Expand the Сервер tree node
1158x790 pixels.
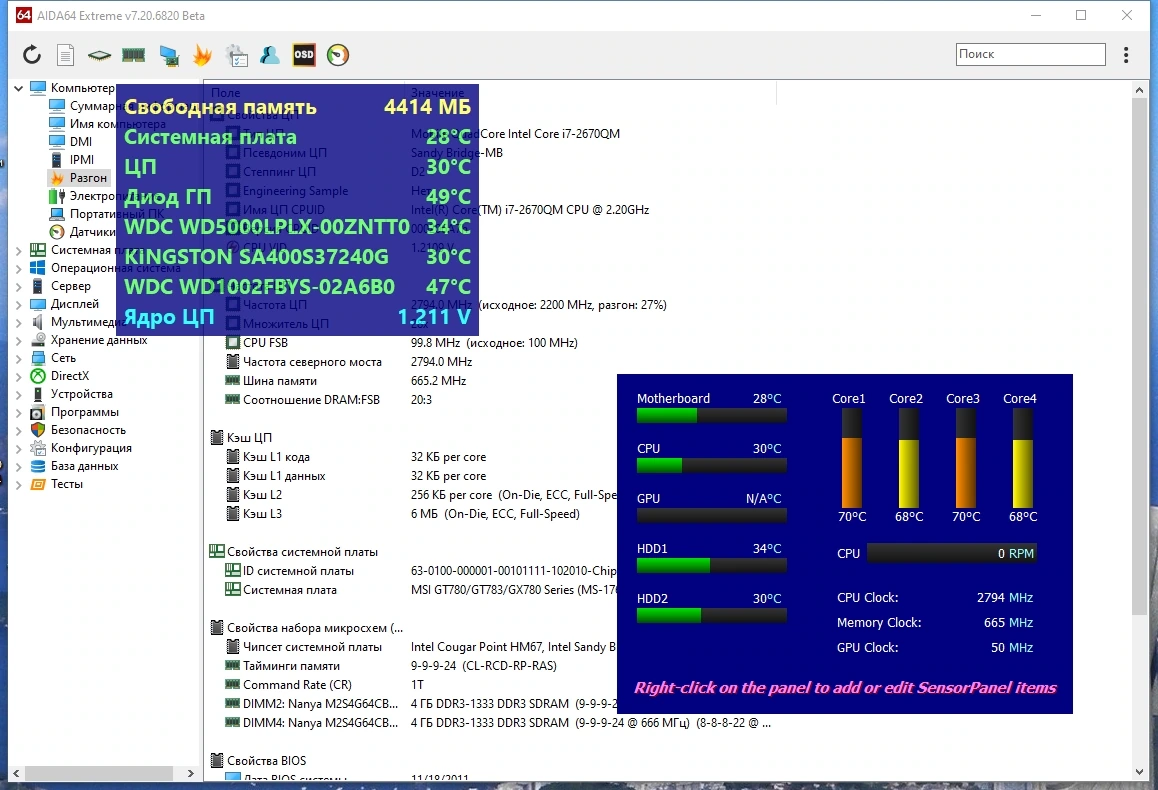pos(18,286)
